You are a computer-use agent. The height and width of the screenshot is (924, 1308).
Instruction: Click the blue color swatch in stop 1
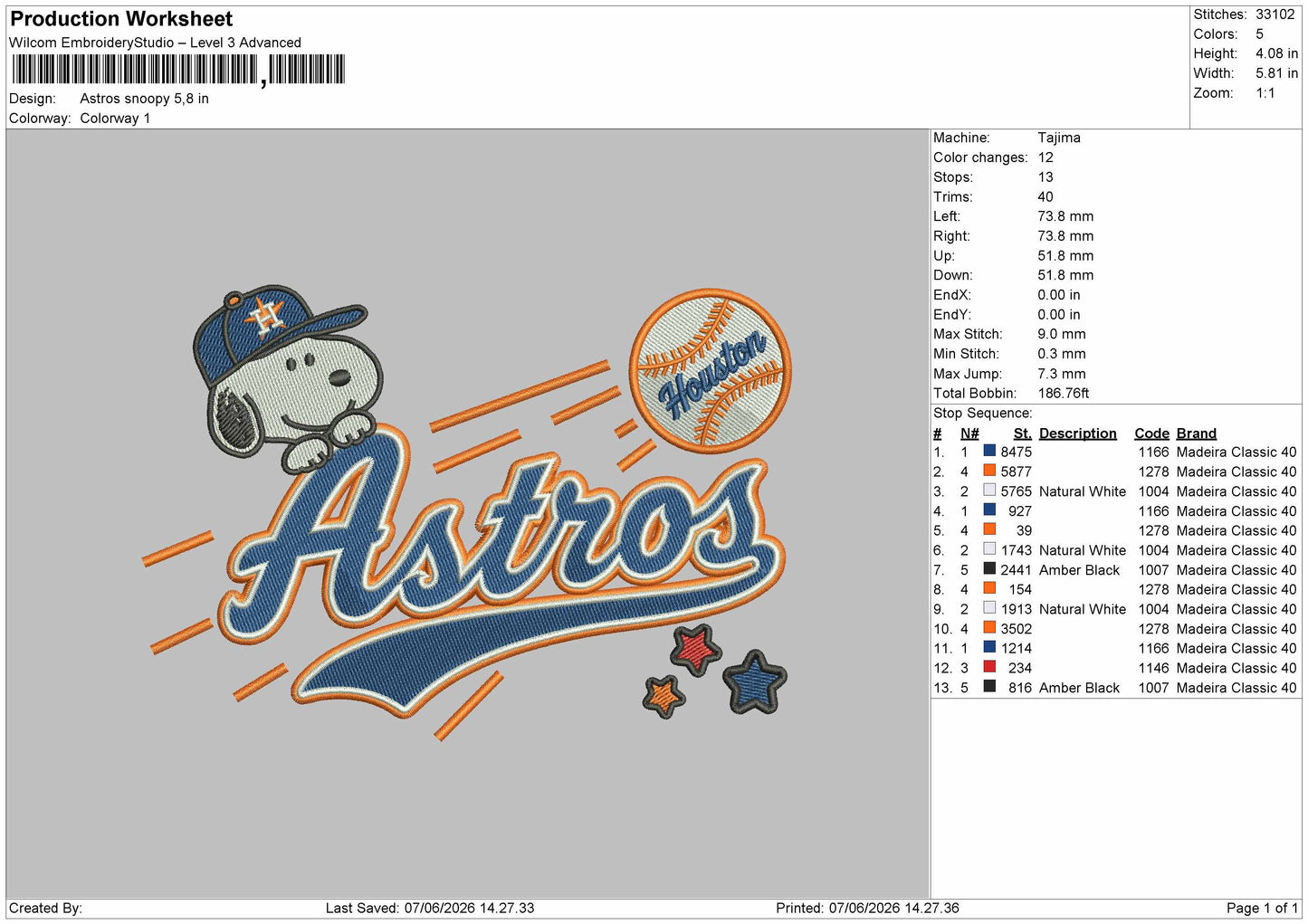pos(989,451)
